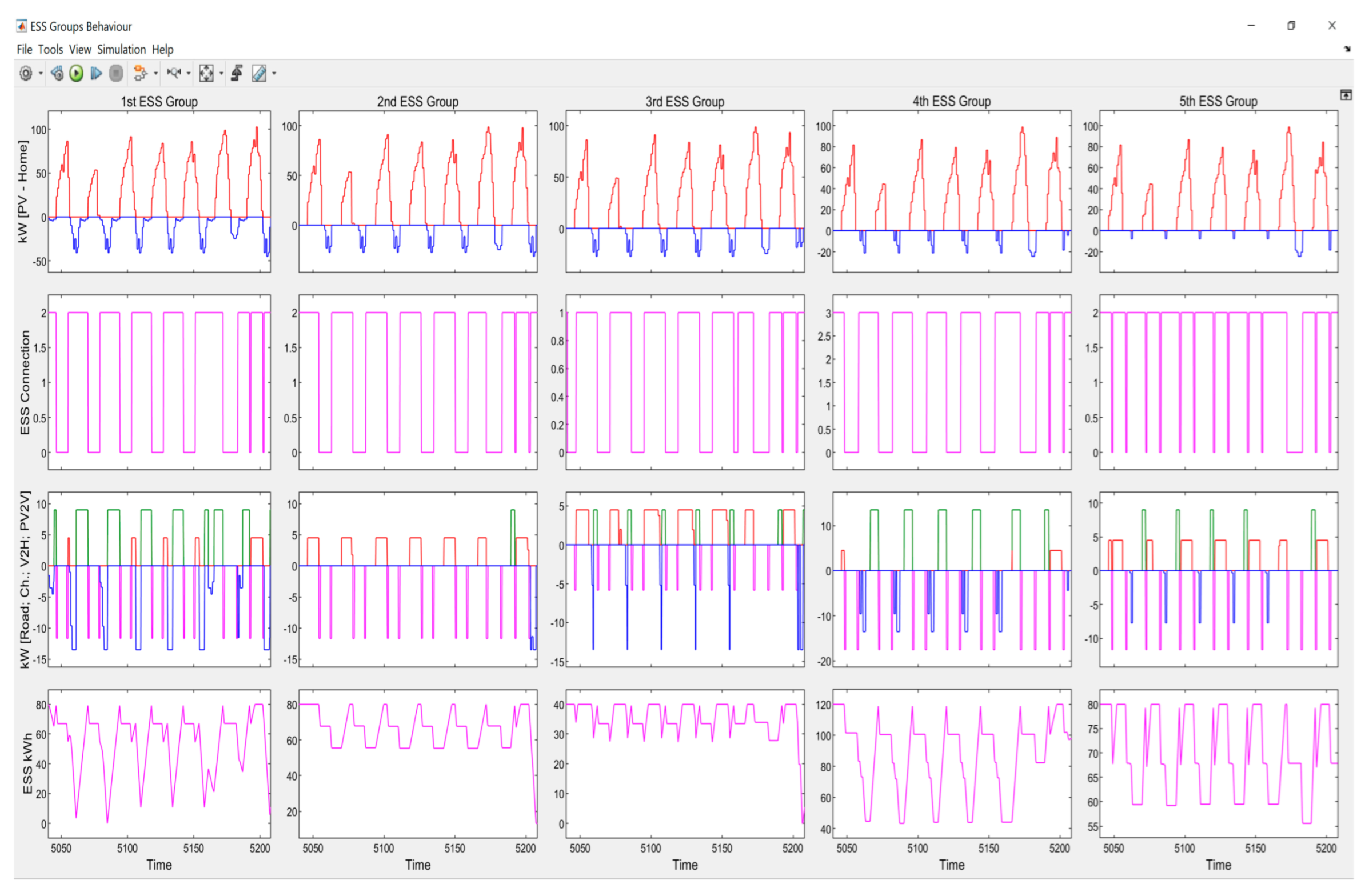Toggle the Triggers tool icon

(x=237, y=74)
